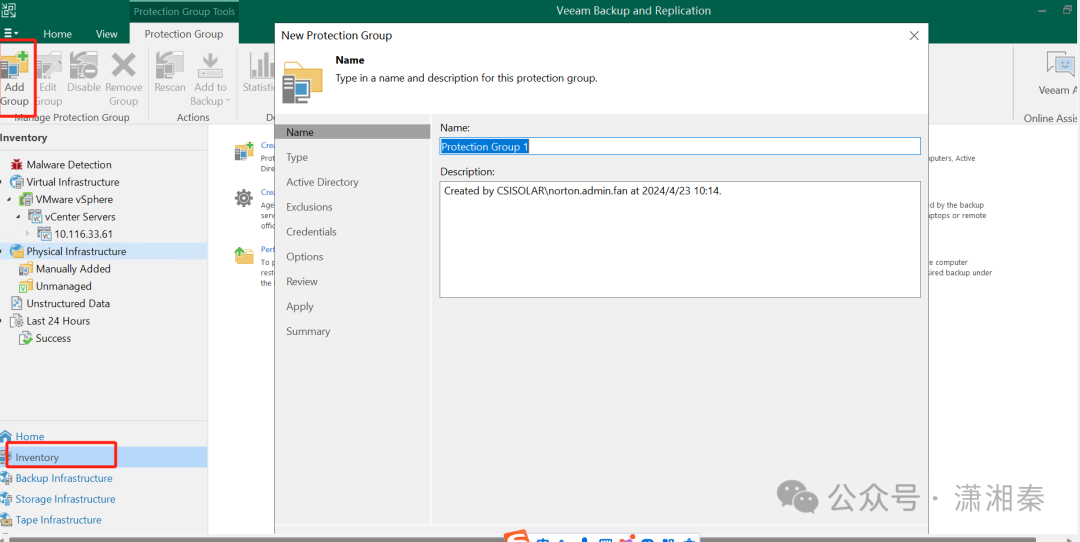The height and width of the screenshot is (542, 1080).
Task: Open the Storage Infrastructure pane
Action: tap(65, 499)
